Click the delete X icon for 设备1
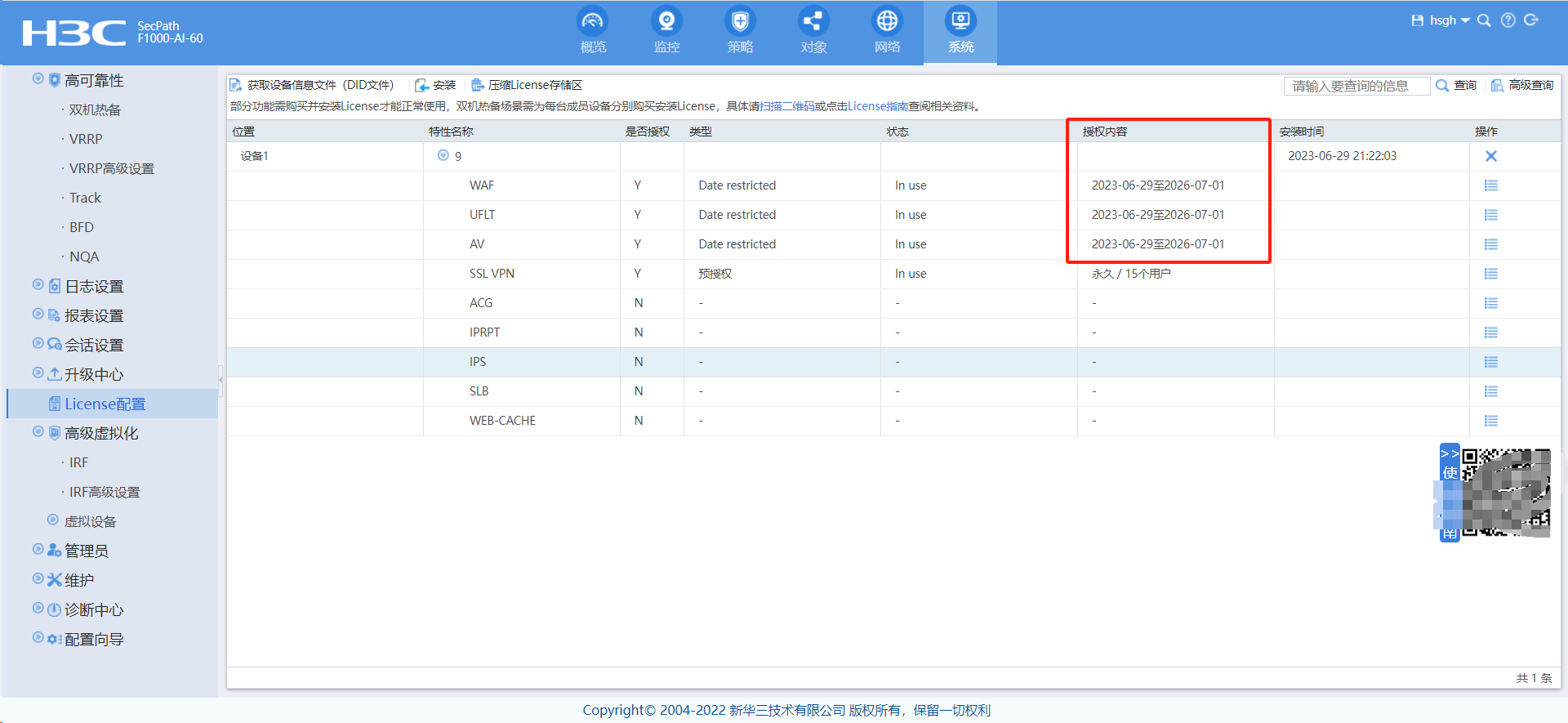 coord(1490,156)
